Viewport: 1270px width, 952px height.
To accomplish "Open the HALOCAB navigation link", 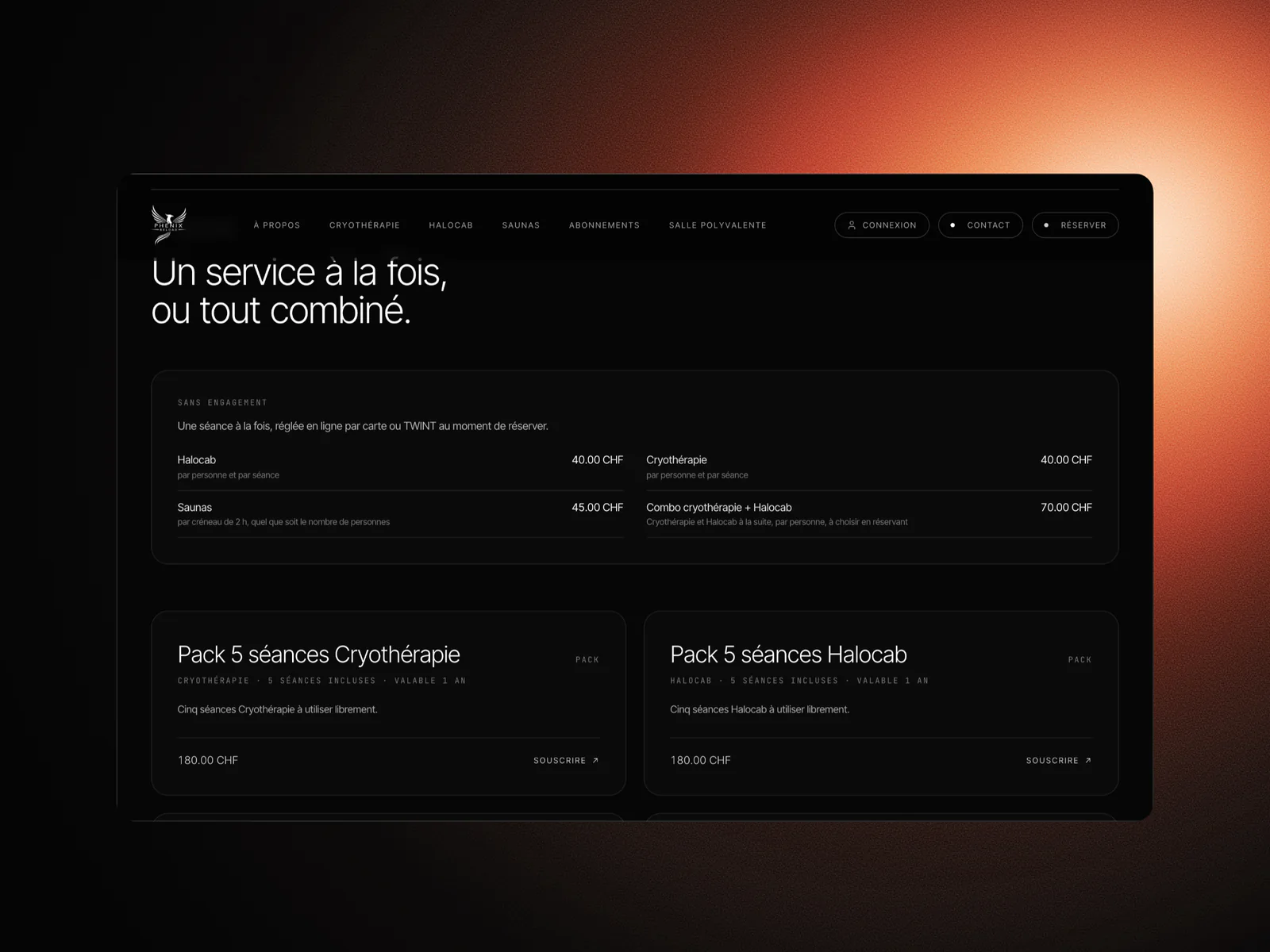I will pyautogui.click(x=451, y=225).
